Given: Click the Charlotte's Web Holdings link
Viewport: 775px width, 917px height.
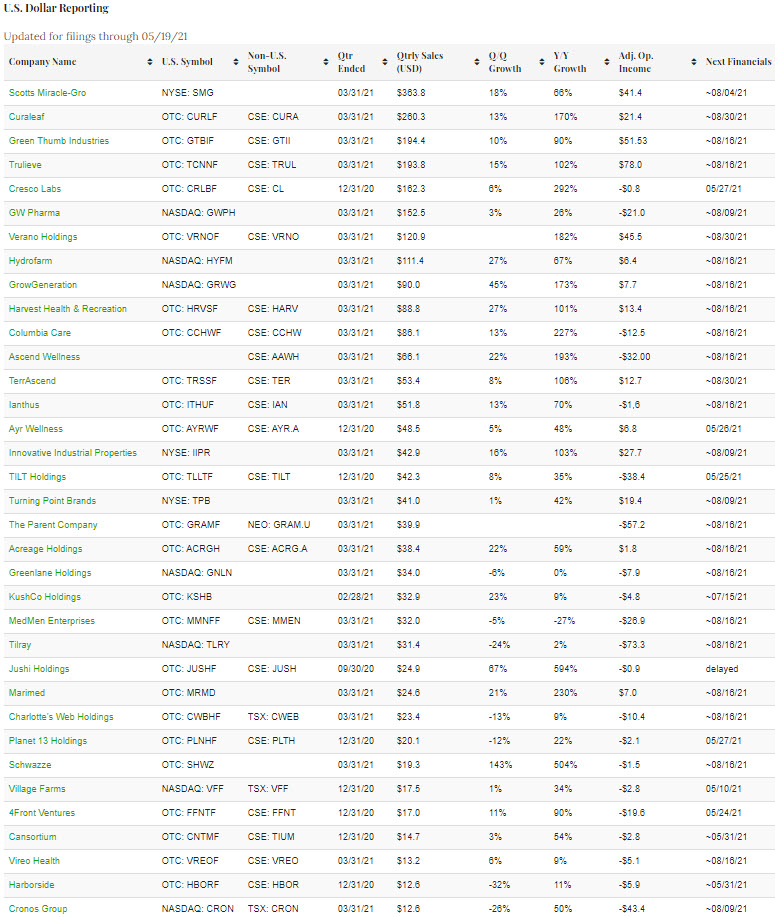Looking at the screenshot, I should click(61, 717).
